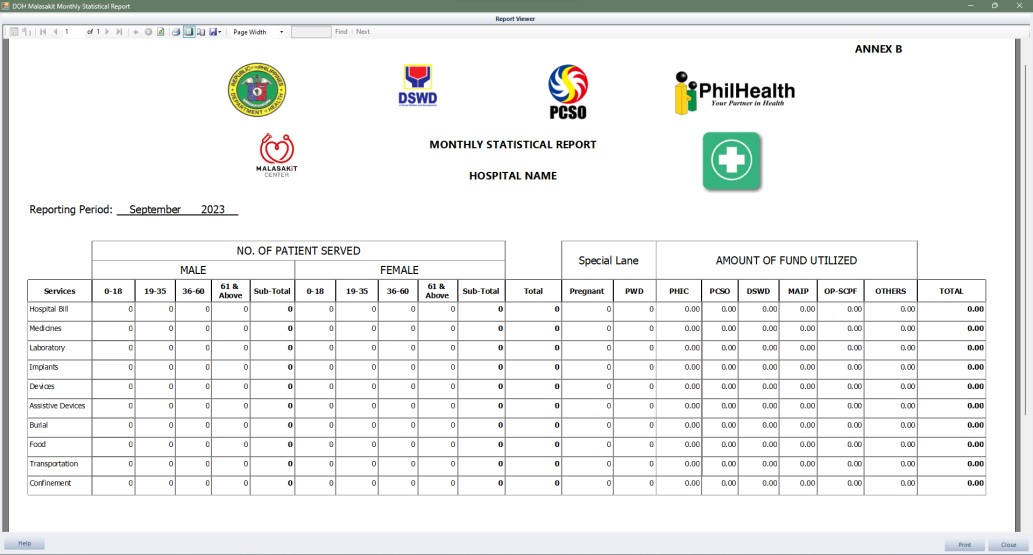1033x555 pixels.
Task: Expand the Page Width zoom dropdown
Action: tap(281, 32)
